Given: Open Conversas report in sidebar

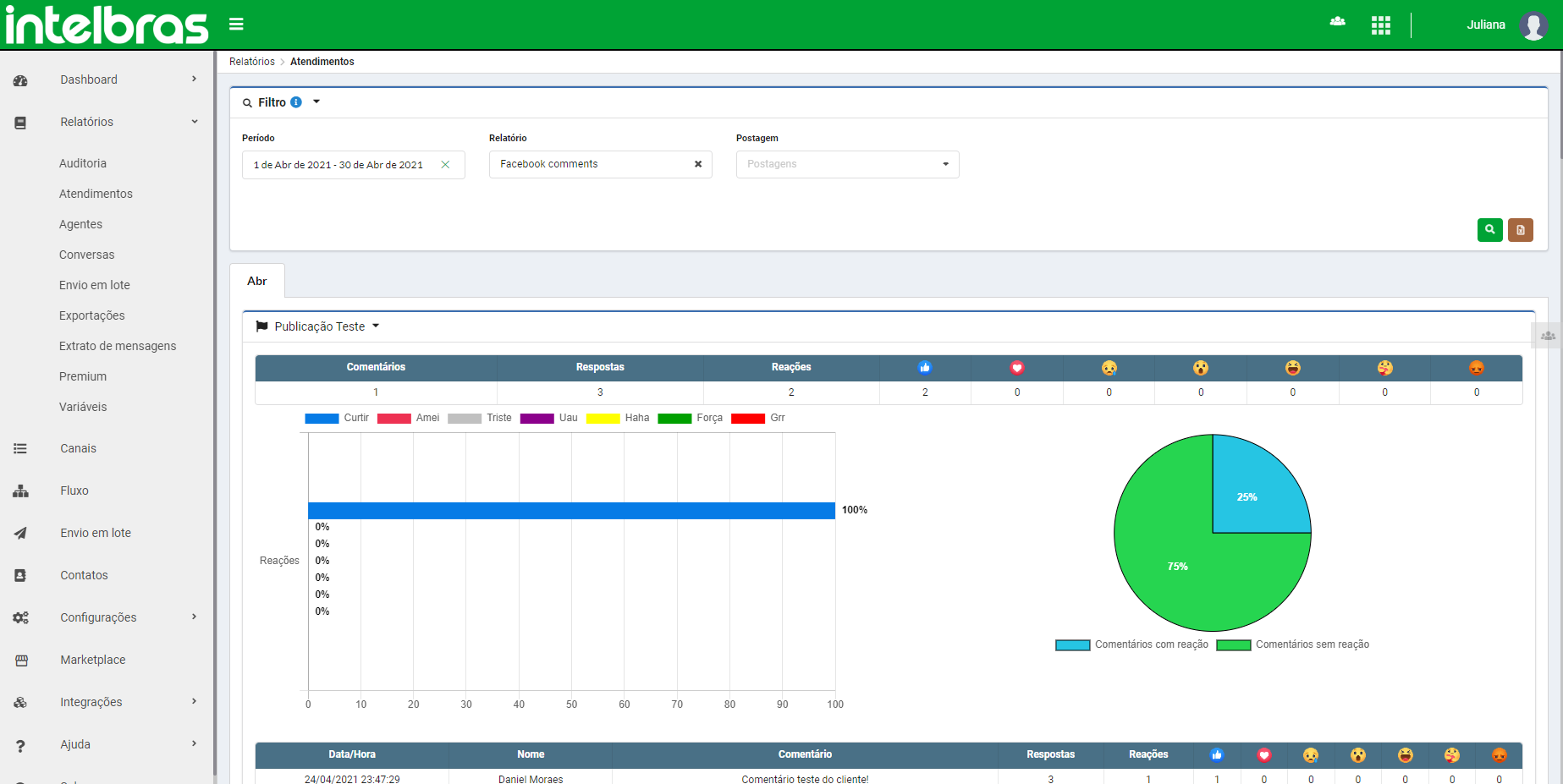Looking at the screenshot, I should point(86,255).
